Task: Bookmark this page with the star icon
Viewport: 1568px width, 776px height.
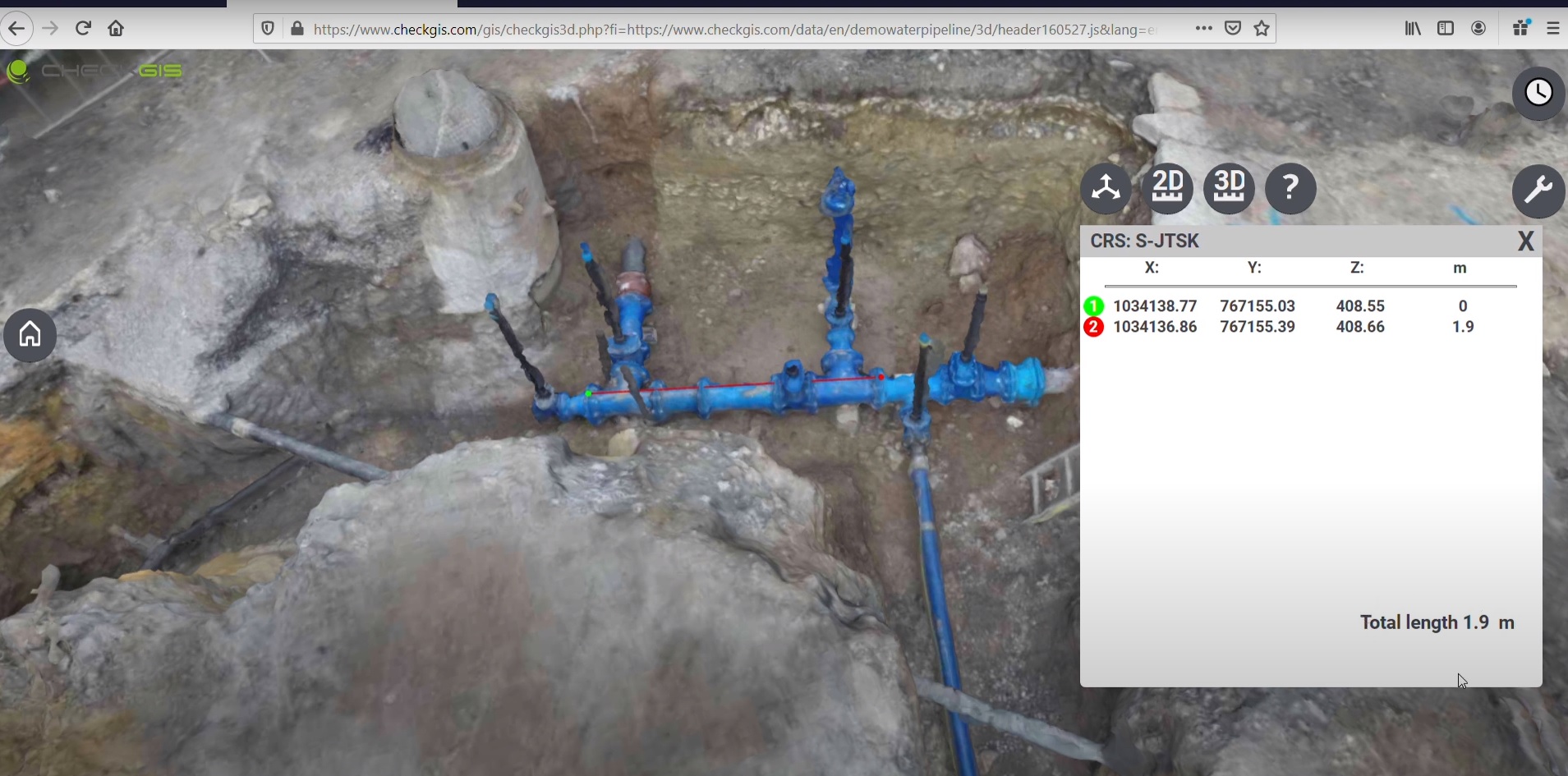Action: (1262, 29)
